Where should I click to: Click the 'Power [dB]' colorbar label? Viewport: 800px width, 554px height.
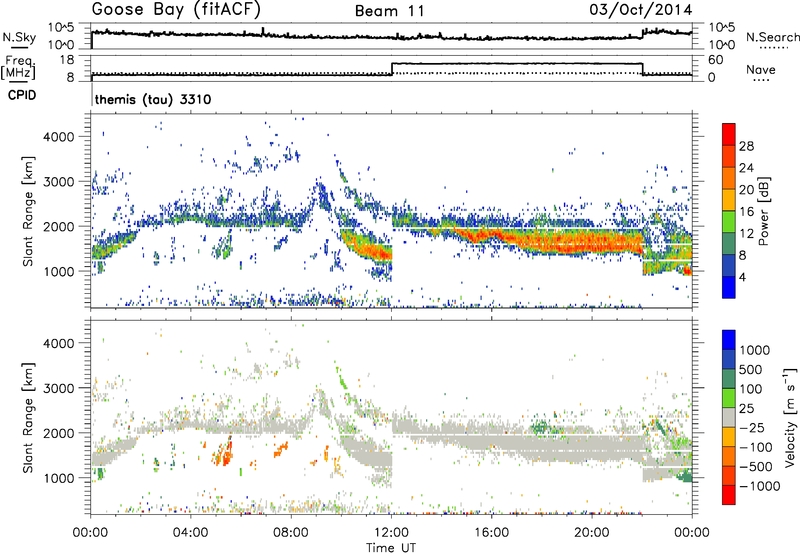pyautogui.click(x=763, y=211)
